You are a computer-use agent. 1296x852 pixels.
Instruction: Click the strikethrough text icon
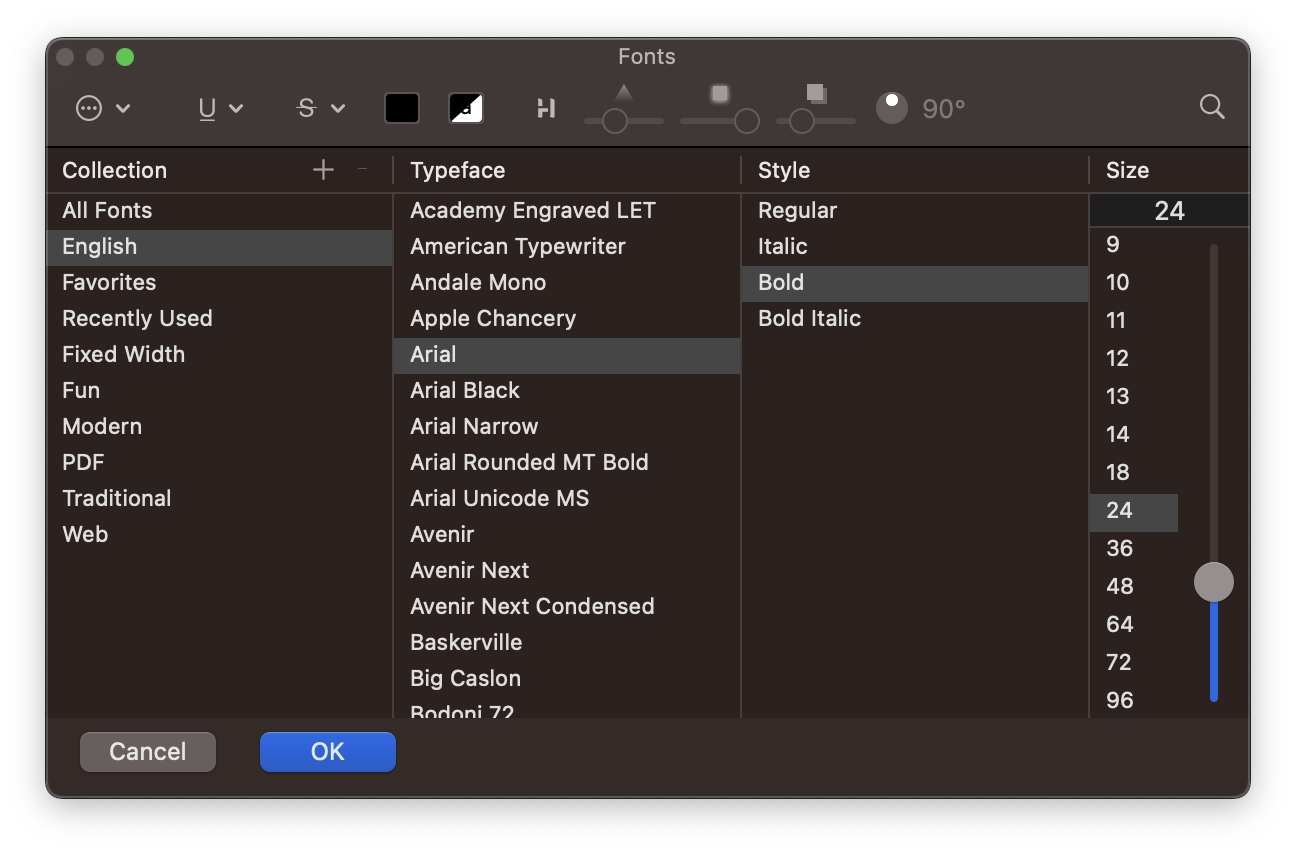point(306,108)
